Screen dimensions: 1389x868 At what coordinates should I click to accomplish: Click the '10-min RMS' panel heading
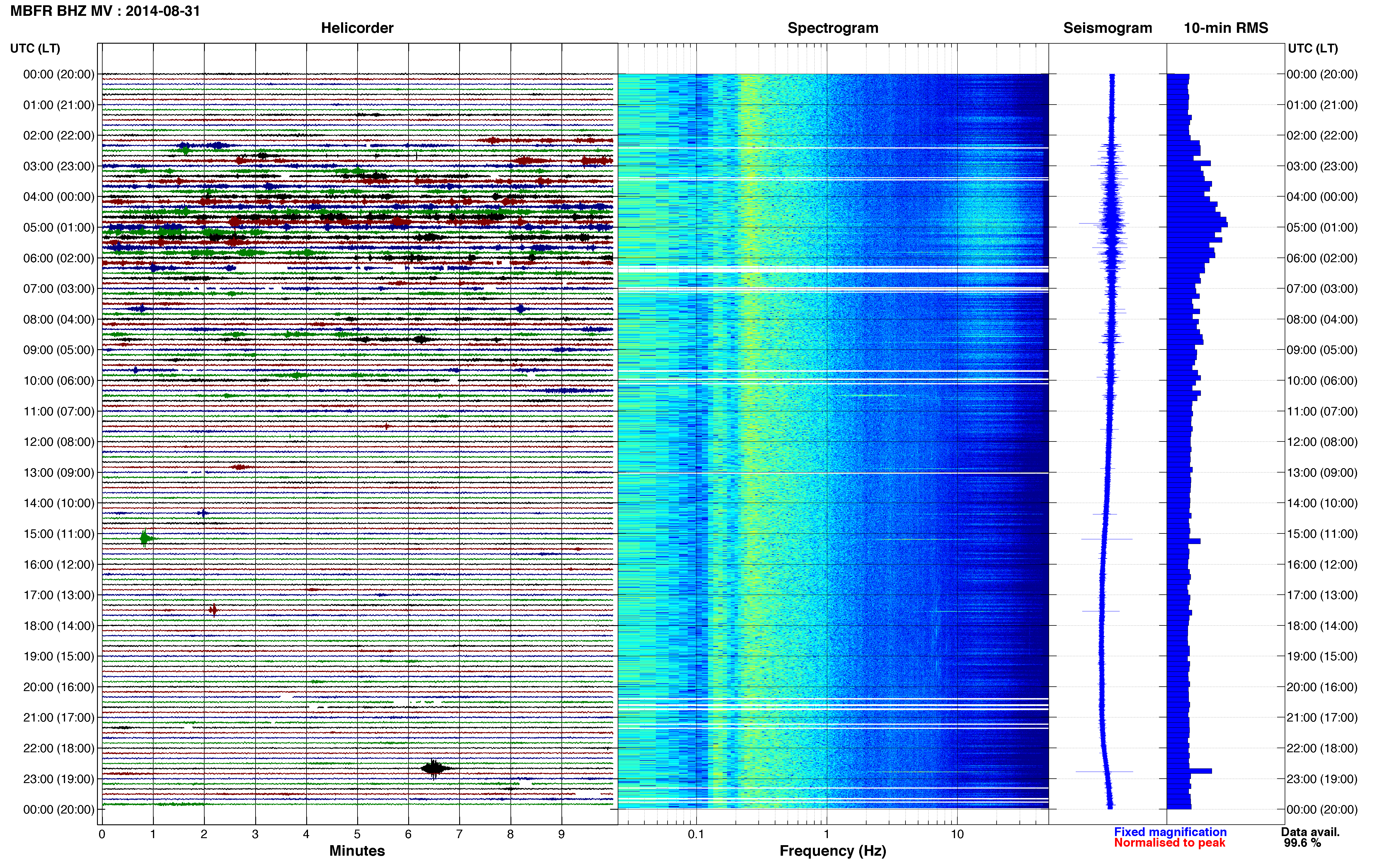pos(1226,28)
